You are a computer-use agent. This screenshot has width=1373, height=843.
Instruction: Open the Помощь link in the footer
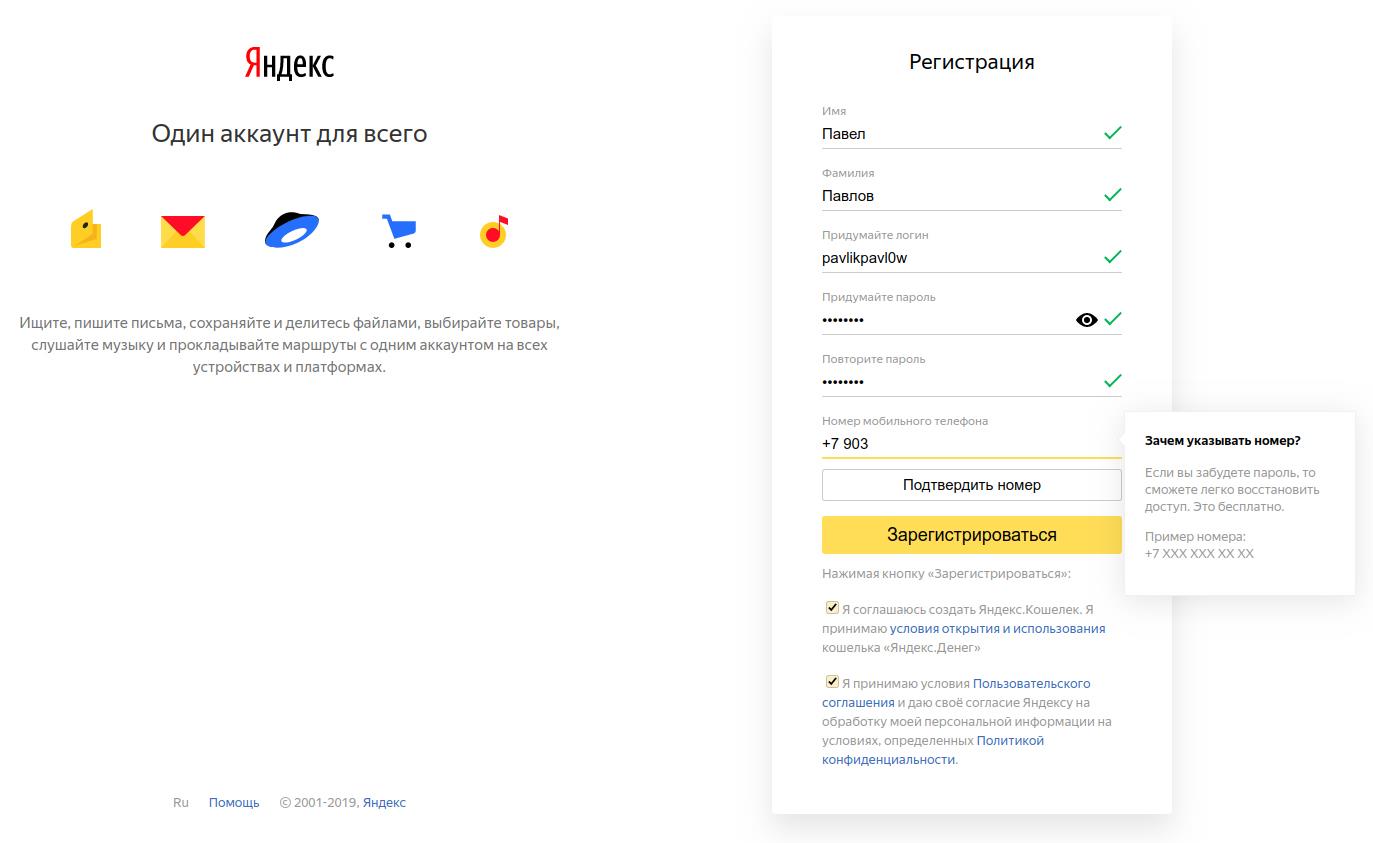234,802
